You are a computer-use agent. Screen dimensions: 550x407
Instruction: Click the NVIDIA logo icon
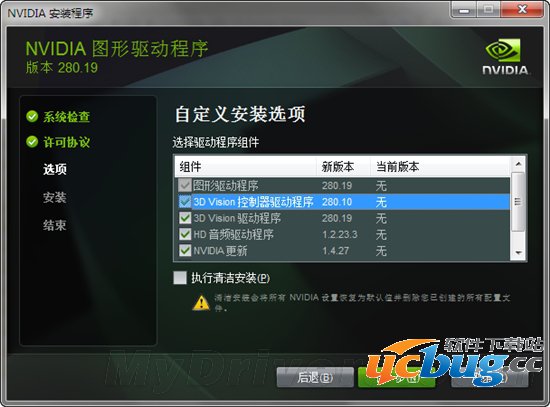505,56
